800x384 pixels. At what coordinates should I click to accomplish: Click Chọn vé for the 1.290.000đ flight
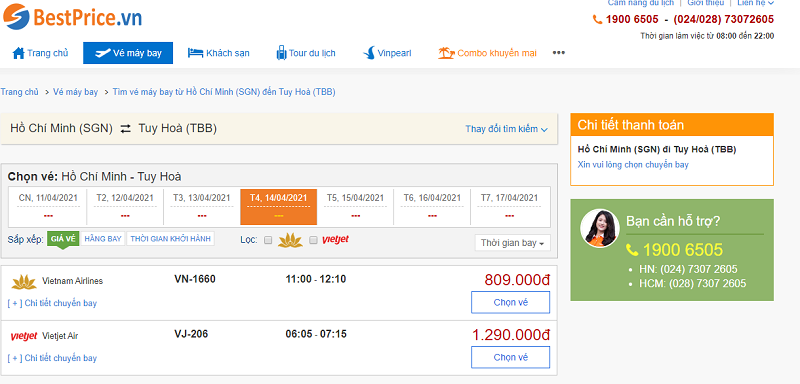coord(510,357)
